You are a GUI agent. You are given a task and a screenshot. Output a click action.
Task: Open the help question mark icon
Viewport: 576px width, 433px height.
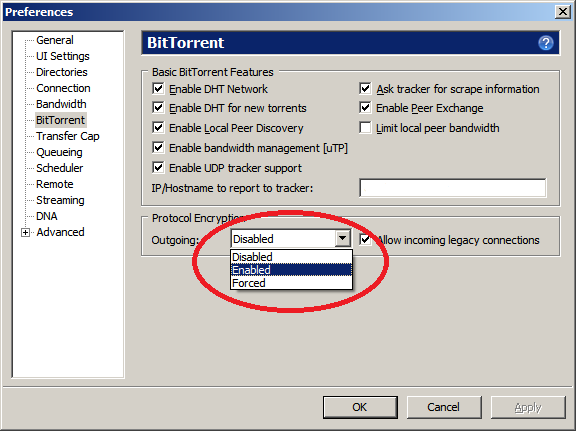tap(546, 43)
